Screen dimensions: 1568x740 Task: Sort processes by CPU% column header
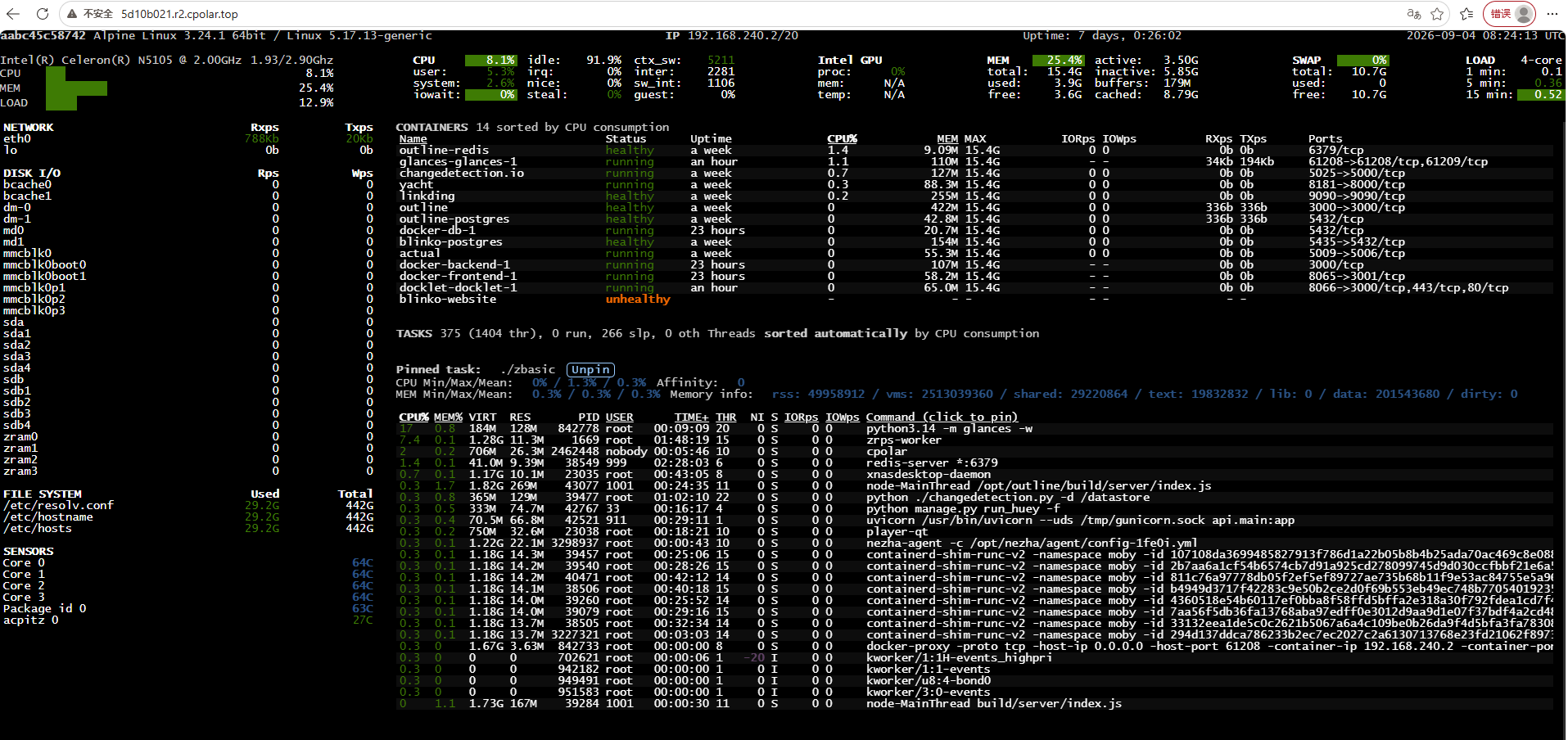tap(413, 417)
